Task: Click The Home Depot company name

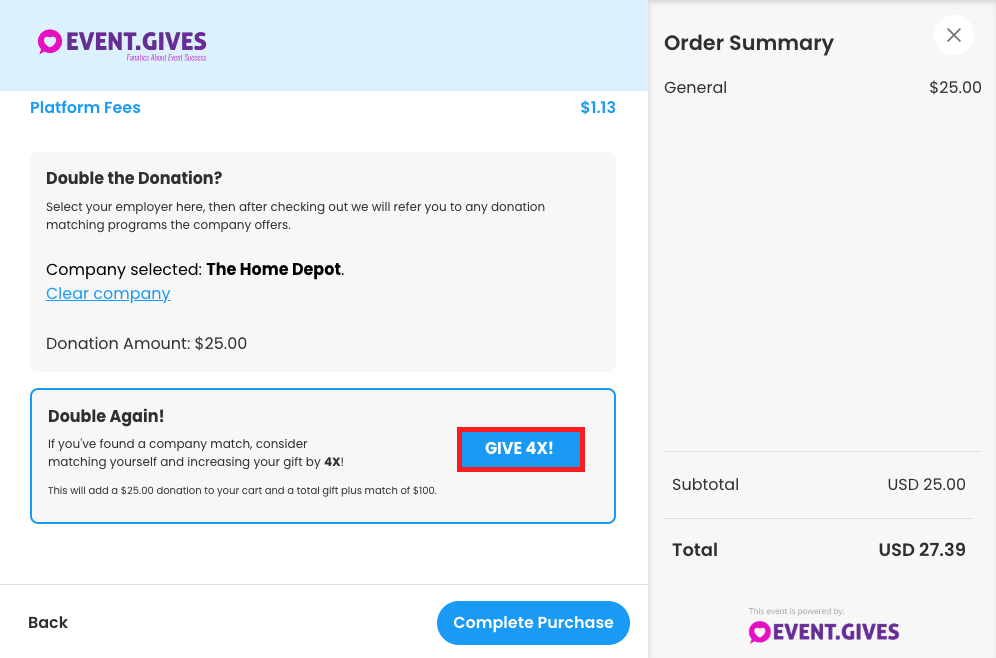Action: 274,269
